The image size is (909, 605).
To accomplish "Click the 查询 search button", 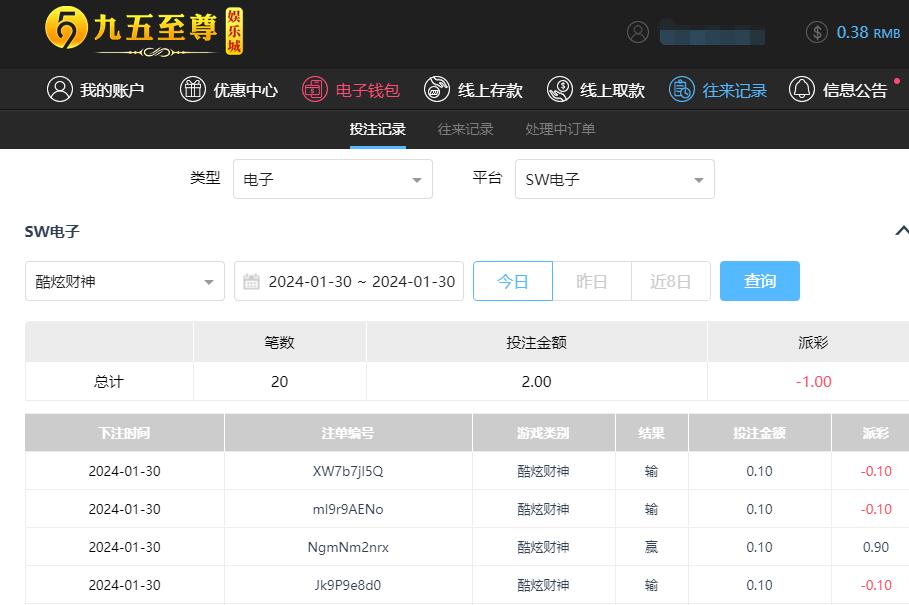I will pyautogui.click(x=759, y=281).
